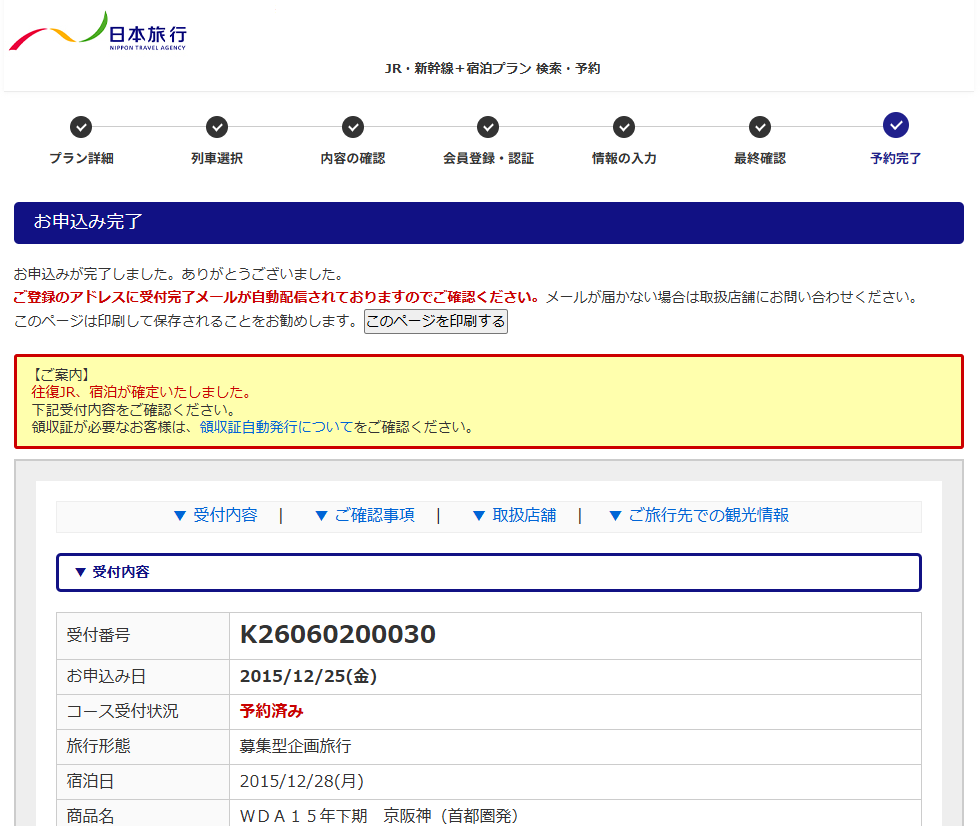Print the page with このページを印刷する button
The width and height of the screenshot is (980, 826).
[x=436, y=321]
